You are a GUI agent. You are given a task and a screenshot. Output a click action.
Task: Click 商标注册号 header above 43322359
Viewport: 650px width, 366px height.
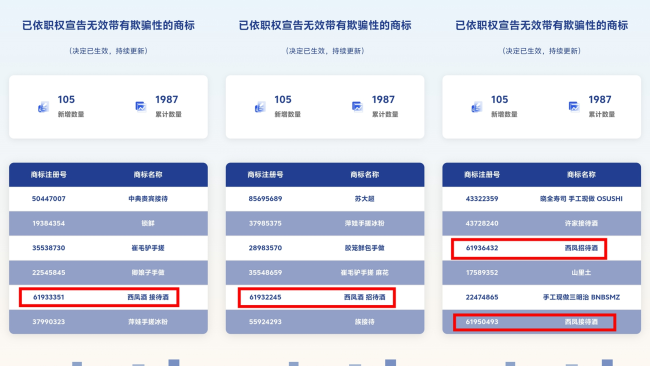(482, 175)
